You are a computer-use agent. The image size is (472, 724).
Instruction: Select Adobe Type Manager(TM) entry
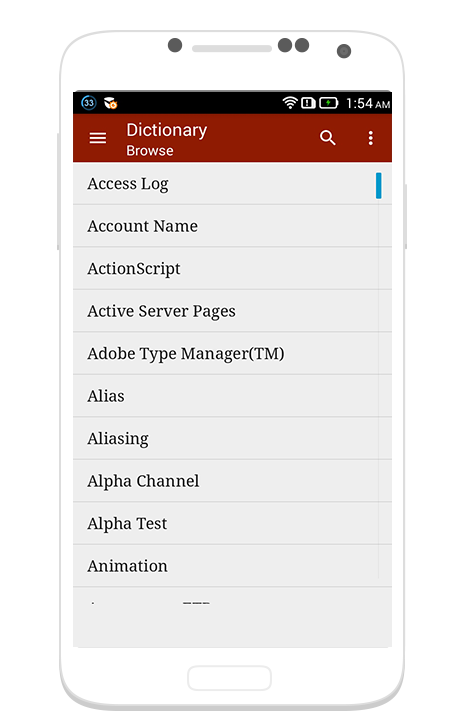232,353
